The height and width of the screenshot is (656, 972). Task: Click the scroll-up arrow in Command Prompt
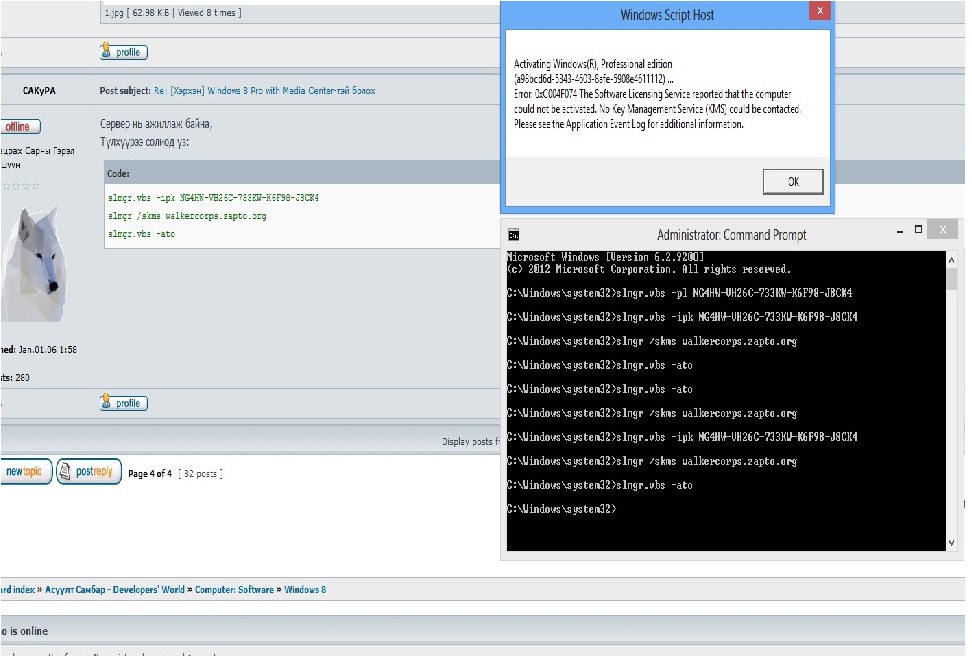(x=950, y=258)
